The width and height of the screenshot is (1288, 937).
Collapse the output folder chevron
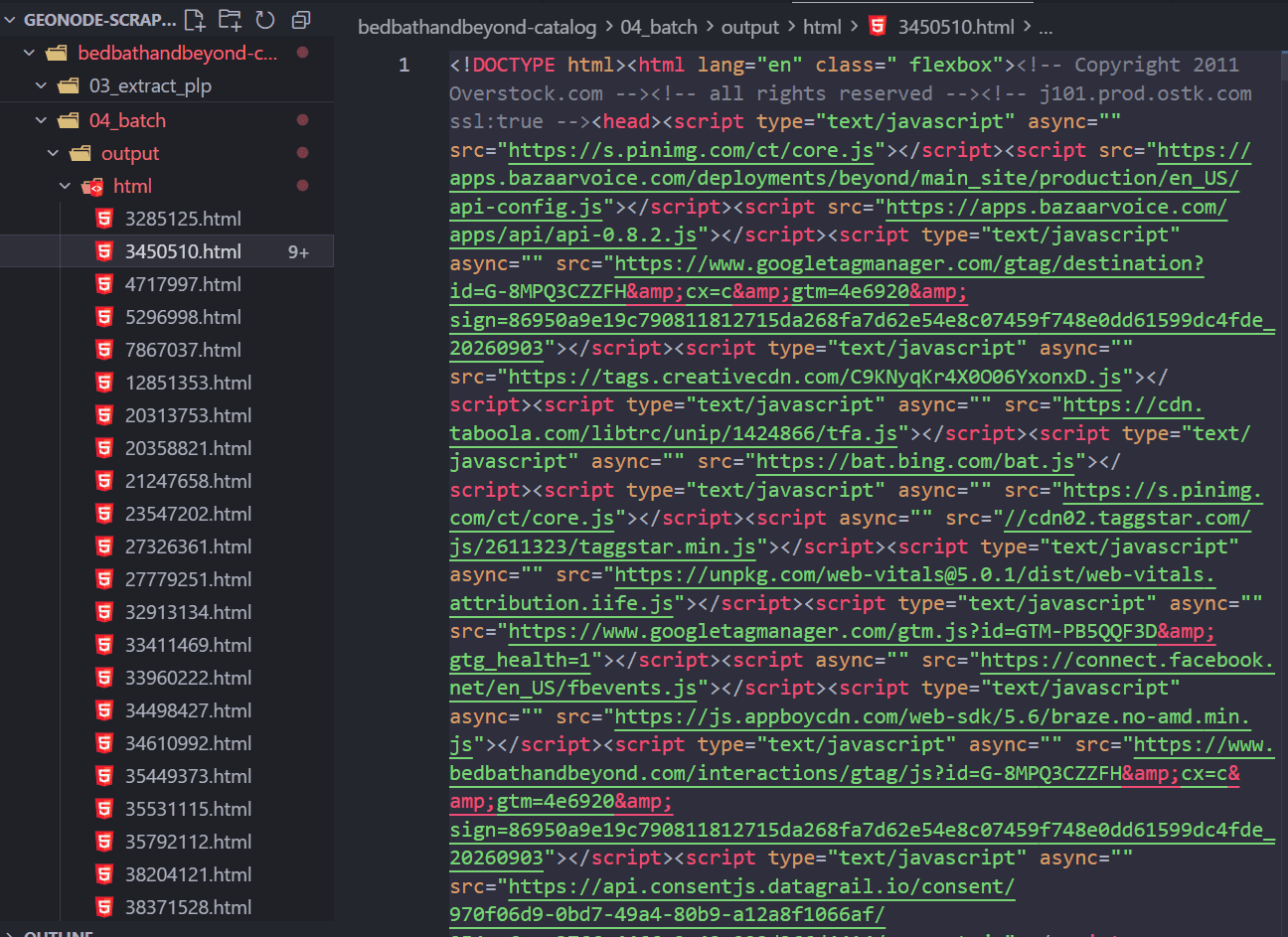(x=53, y=153)
